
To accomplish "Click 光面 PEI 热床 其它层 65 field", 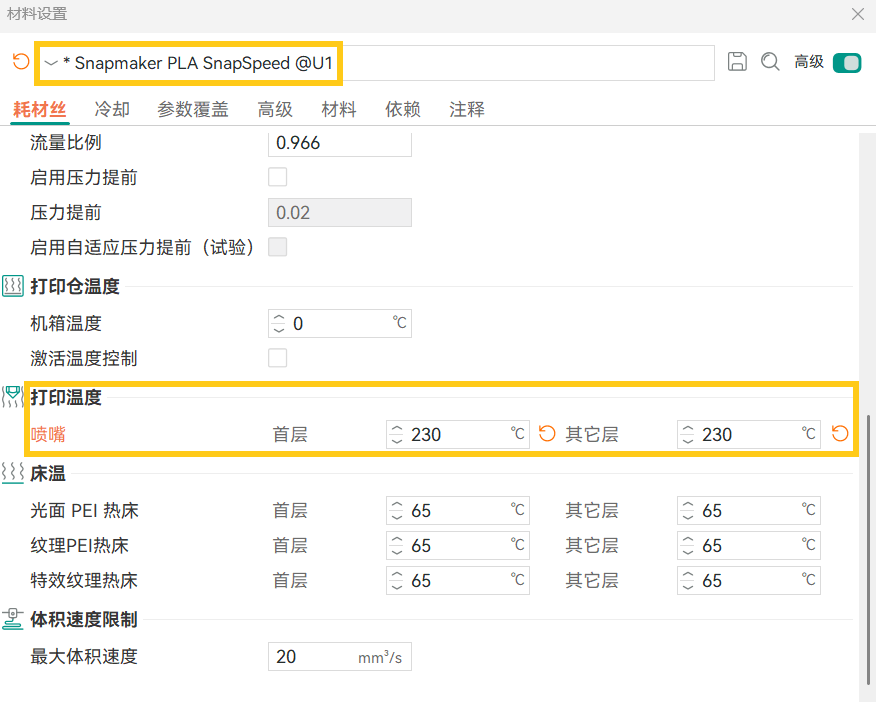I will (749, 510).
